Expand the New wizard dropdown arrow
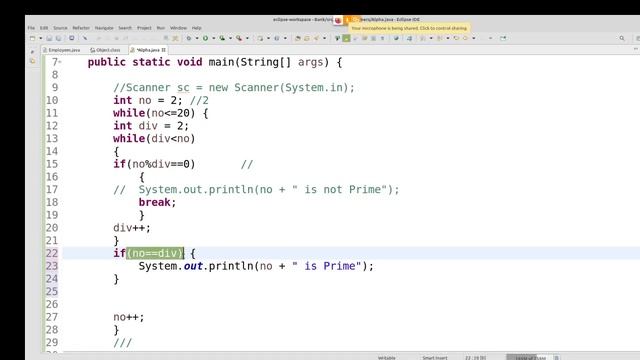This screenshot has width=640, height=360. pyautogui.click(x=40, y=38)
